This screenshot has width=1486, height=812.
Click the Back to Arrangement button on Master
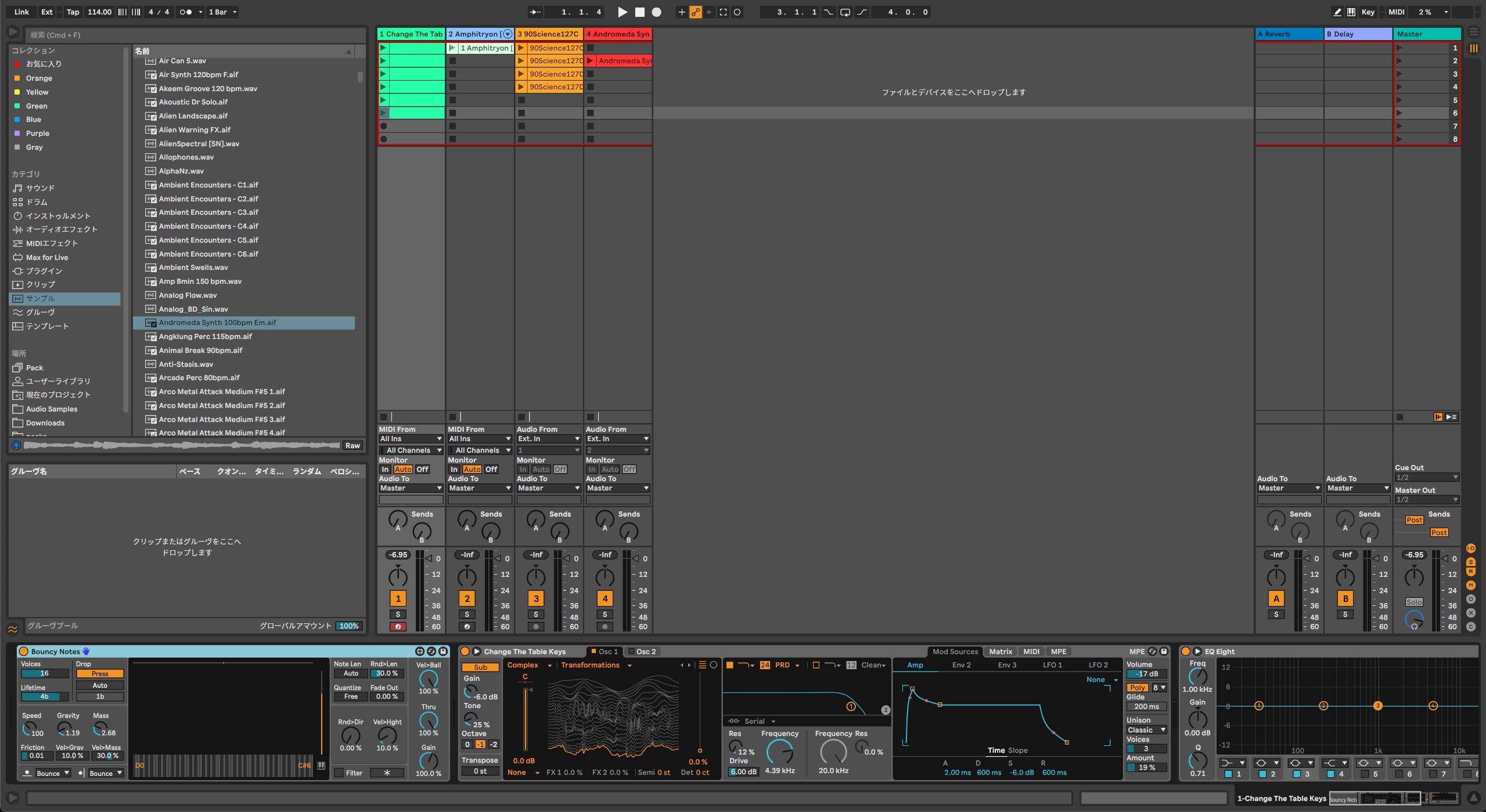[1438, 417]
